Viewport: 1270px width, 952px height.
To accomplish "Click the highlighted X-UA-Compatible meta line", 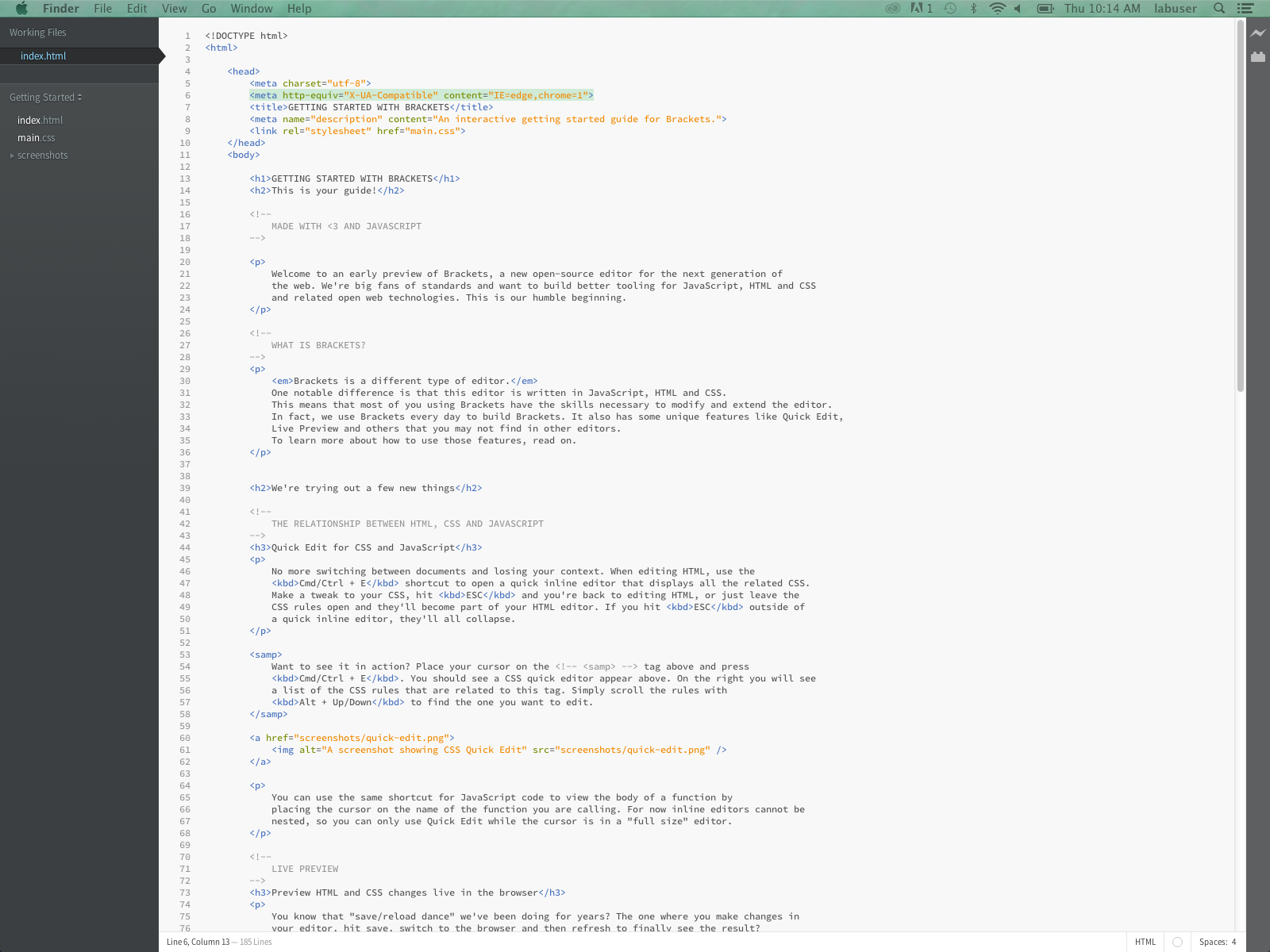I will point(421,95).
